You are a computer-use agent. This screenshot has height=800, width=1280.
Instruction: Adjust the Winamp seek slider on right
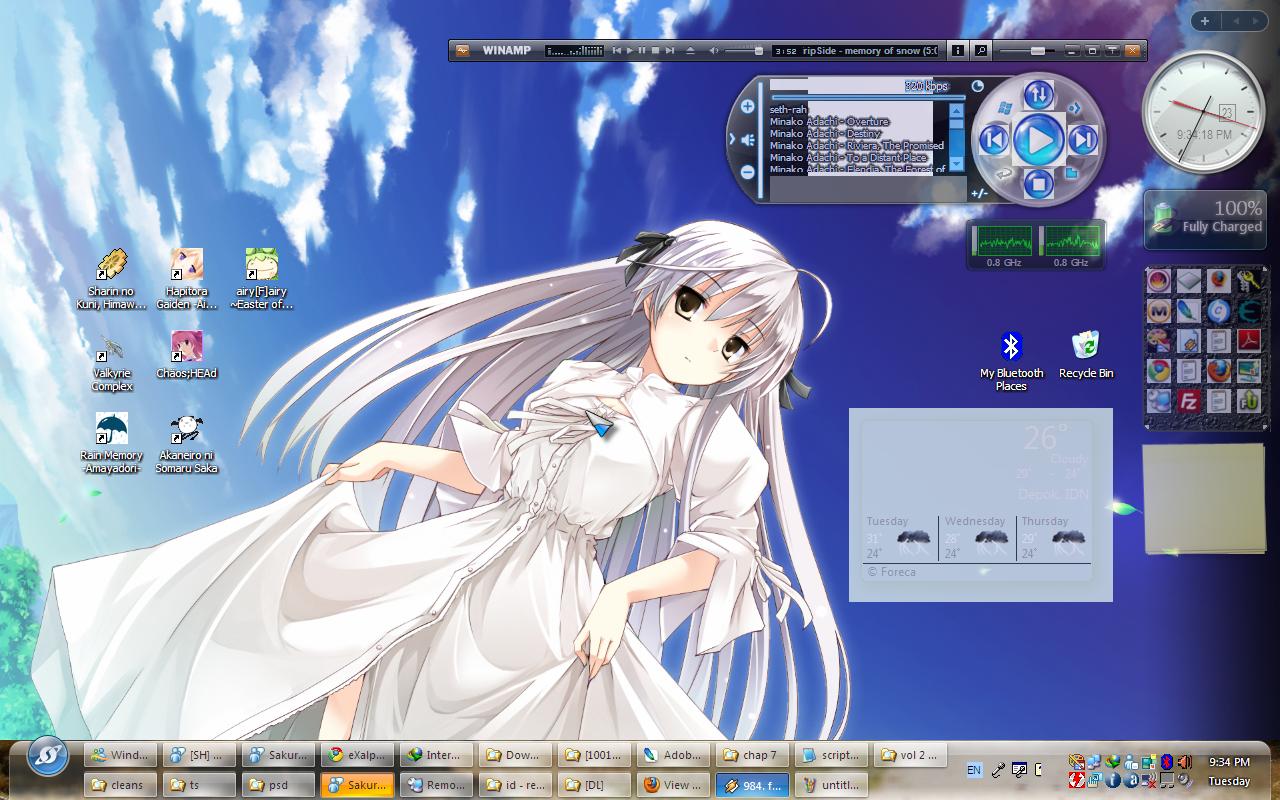[1026, 50]
